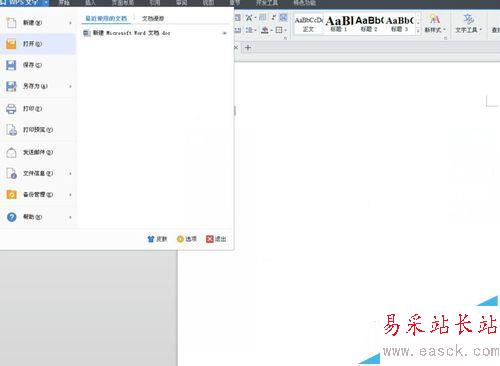Viewport: 500px width, 366px height.
Task: Apply the Heading 3 (标题 3) style
Action: [x=399, y=24]
